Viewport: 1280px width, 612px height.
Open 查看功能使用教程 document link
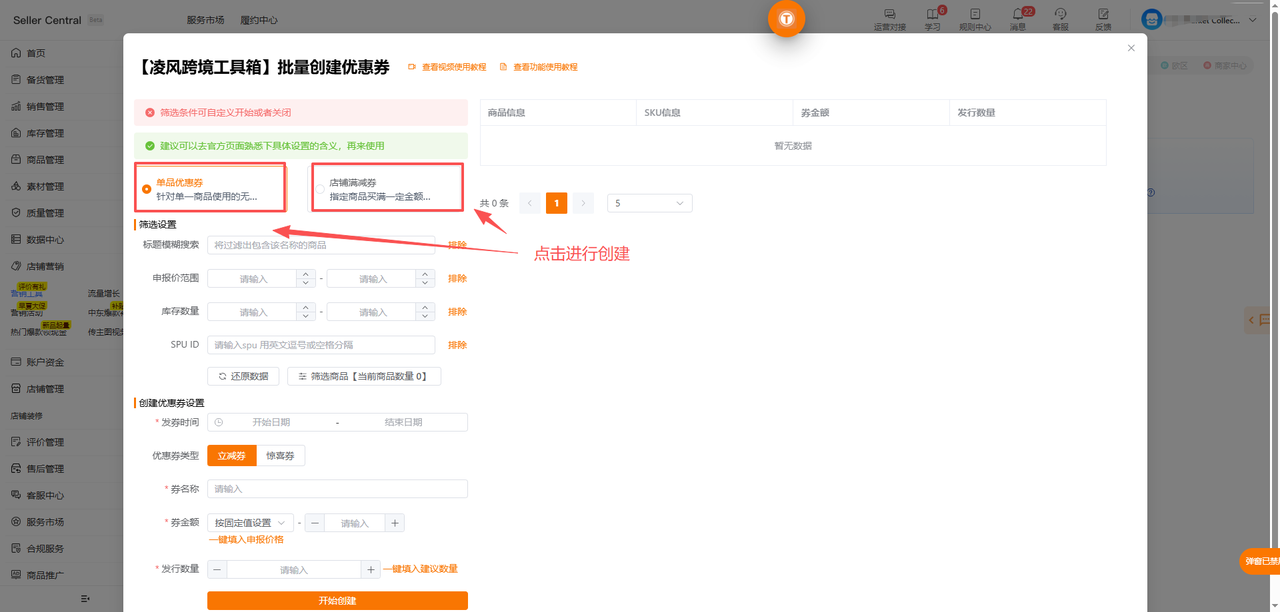539,67
